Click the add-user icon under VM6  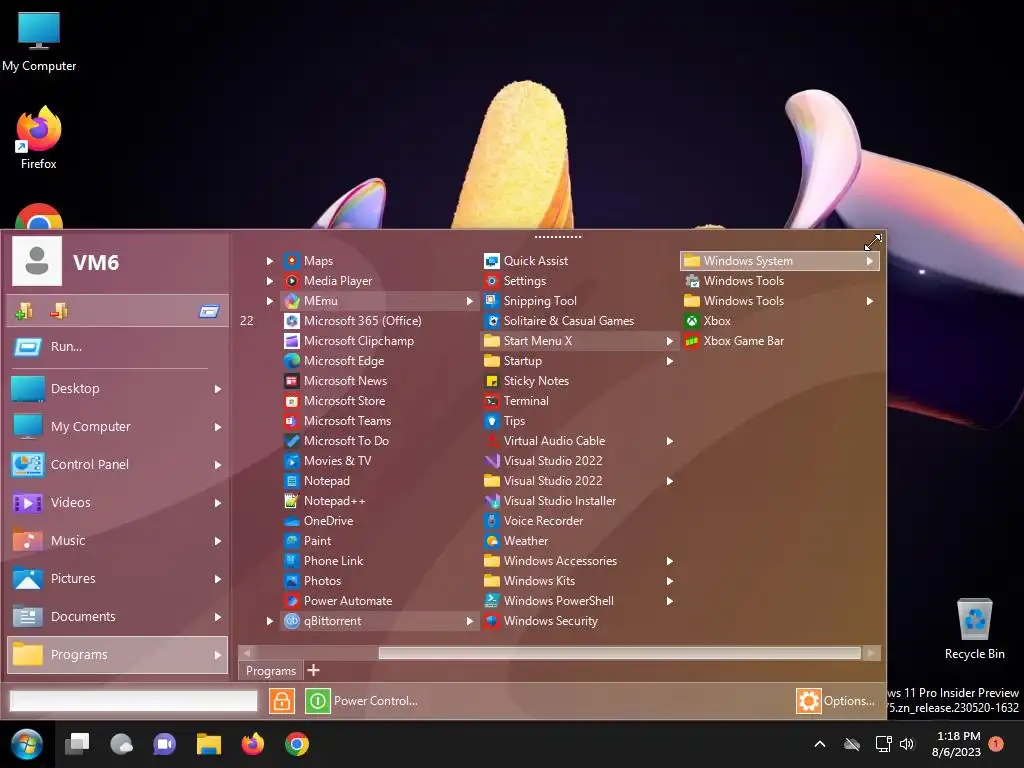(x=24, y=312)
